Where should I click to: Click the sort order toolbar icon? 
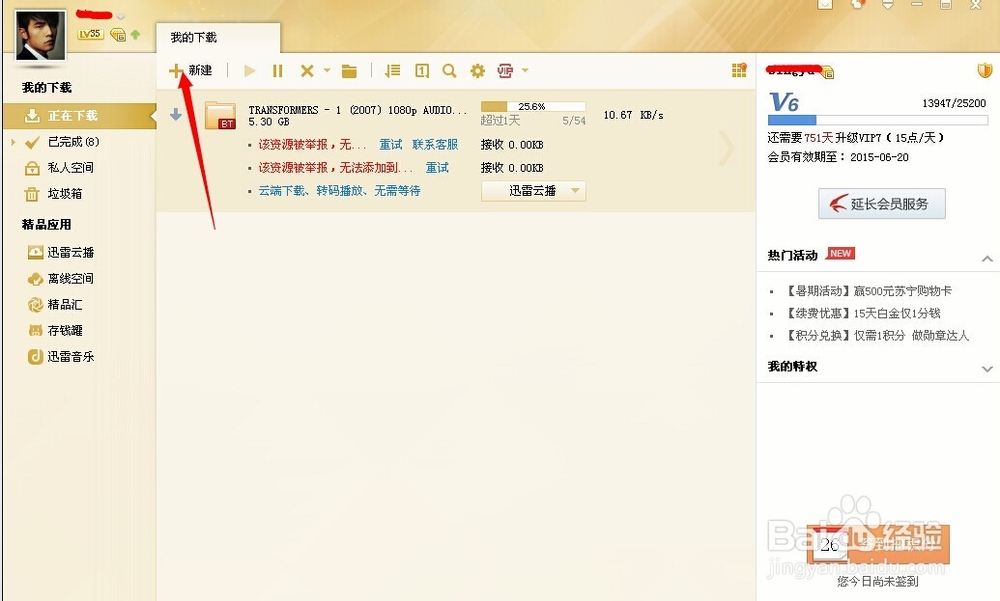(392, 71)
